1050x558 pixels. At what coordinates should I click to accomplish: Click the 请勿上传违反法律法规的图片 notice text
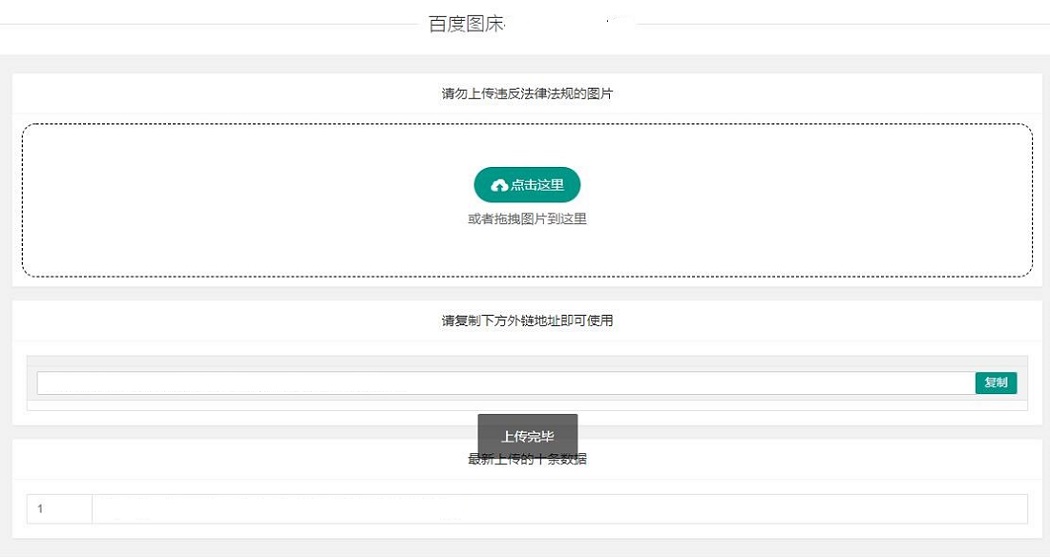coord(527,94)
